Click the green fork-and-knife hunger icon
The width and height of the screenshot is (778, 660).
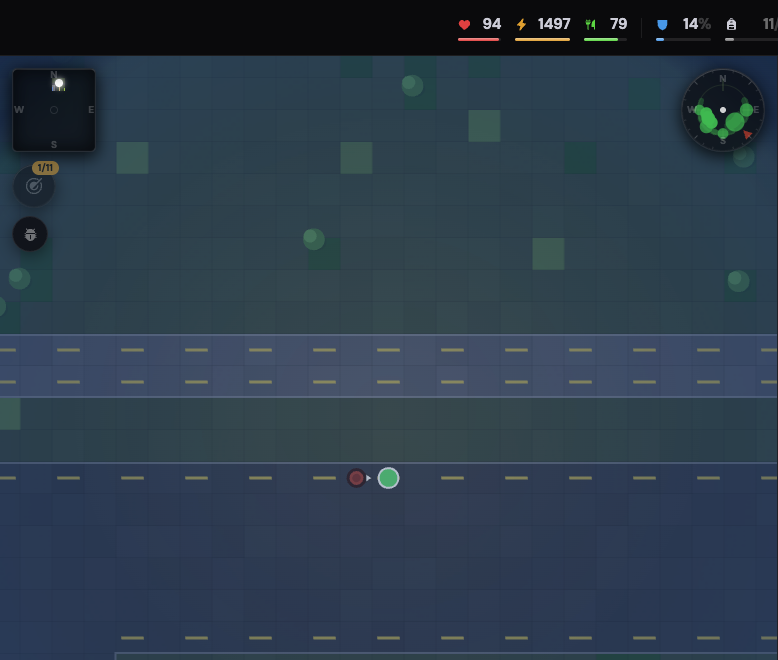point(590,24)
